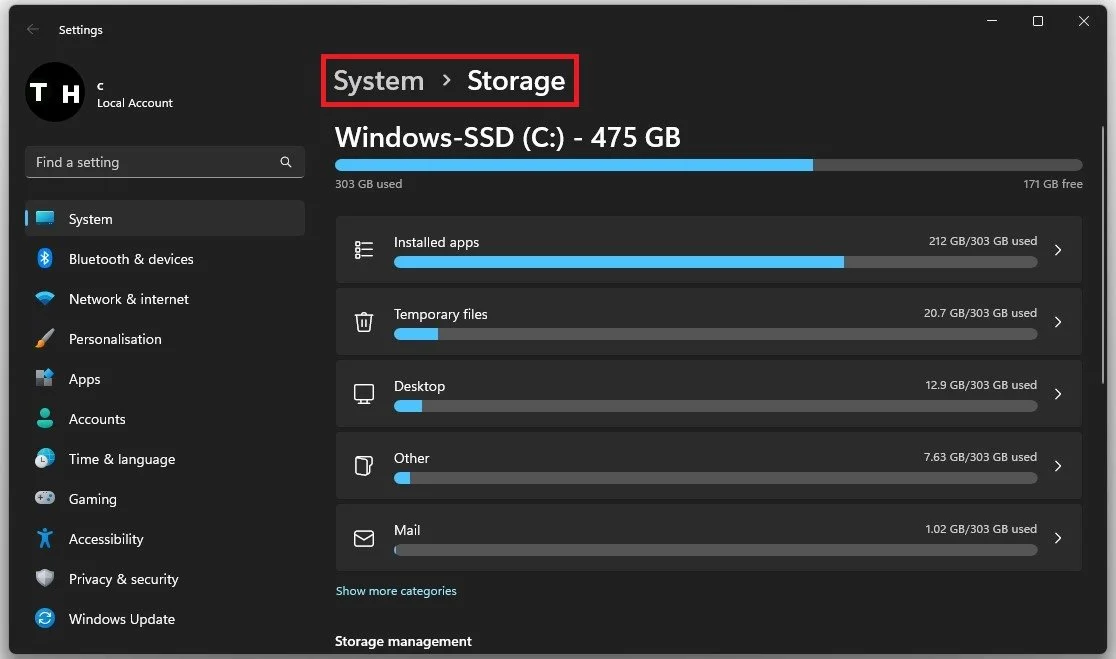This screenshot has width=1116, height=659.
Task: Click the '171 GB free' text
Action: pyautogui.click(x=1053, y=184)
